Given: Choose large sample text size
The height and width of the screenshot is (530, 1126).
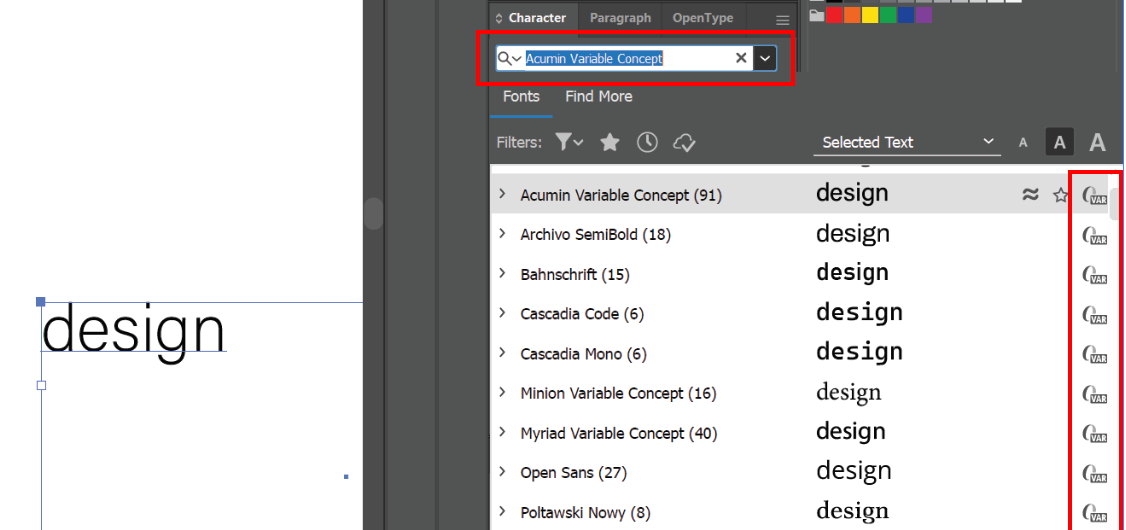Looking at the screenshot, I should [1097, 143].
